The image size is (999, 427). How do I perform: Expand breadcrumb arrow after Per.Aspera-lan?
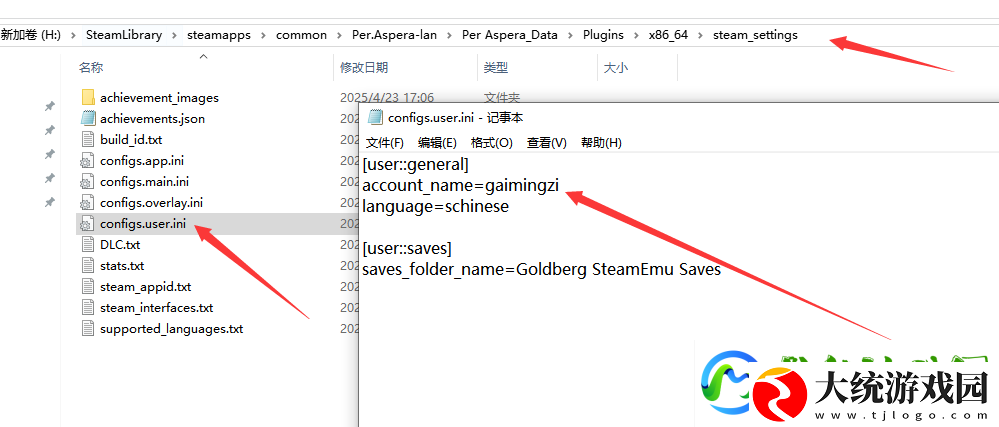point(450,36)
